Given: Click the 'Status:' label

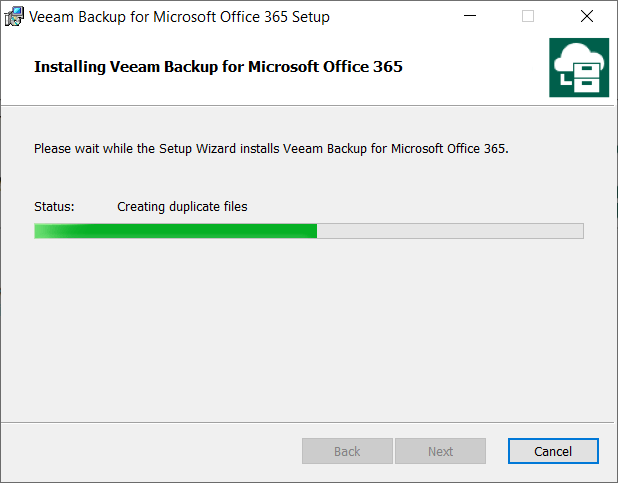Looking at the screenshot, I should (54, 207).
